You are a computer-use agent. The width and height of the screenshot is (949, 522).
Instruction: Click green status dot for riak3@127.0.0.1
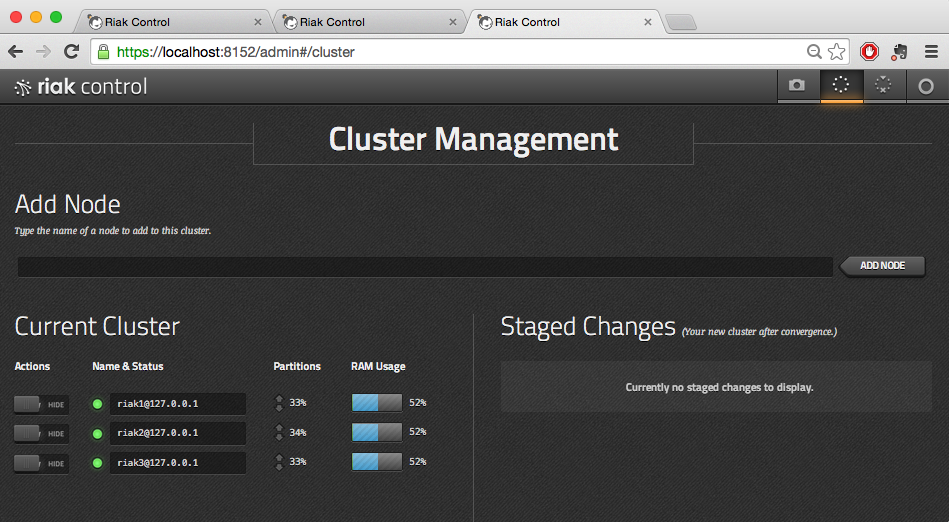97,463
